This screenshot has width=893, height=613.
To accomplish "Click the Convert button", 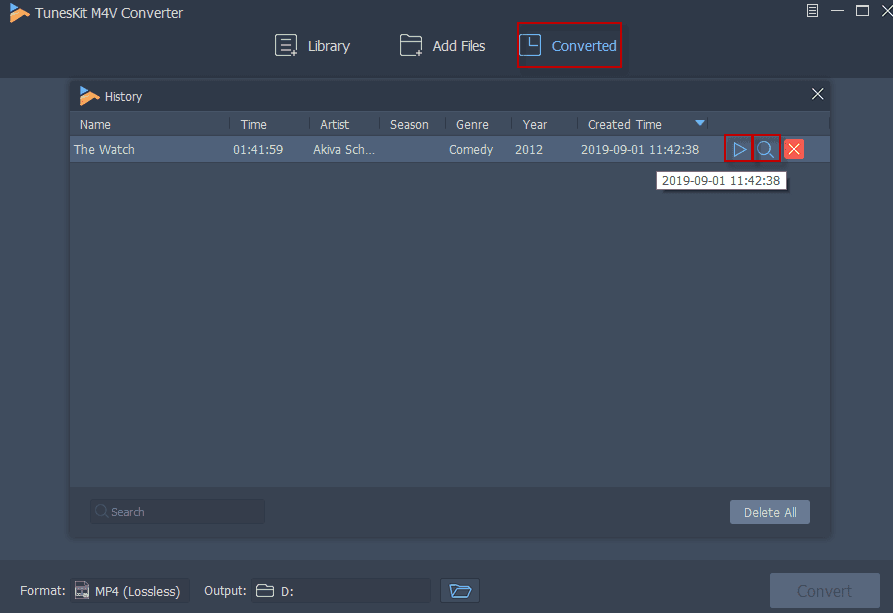I will point(824,591).
